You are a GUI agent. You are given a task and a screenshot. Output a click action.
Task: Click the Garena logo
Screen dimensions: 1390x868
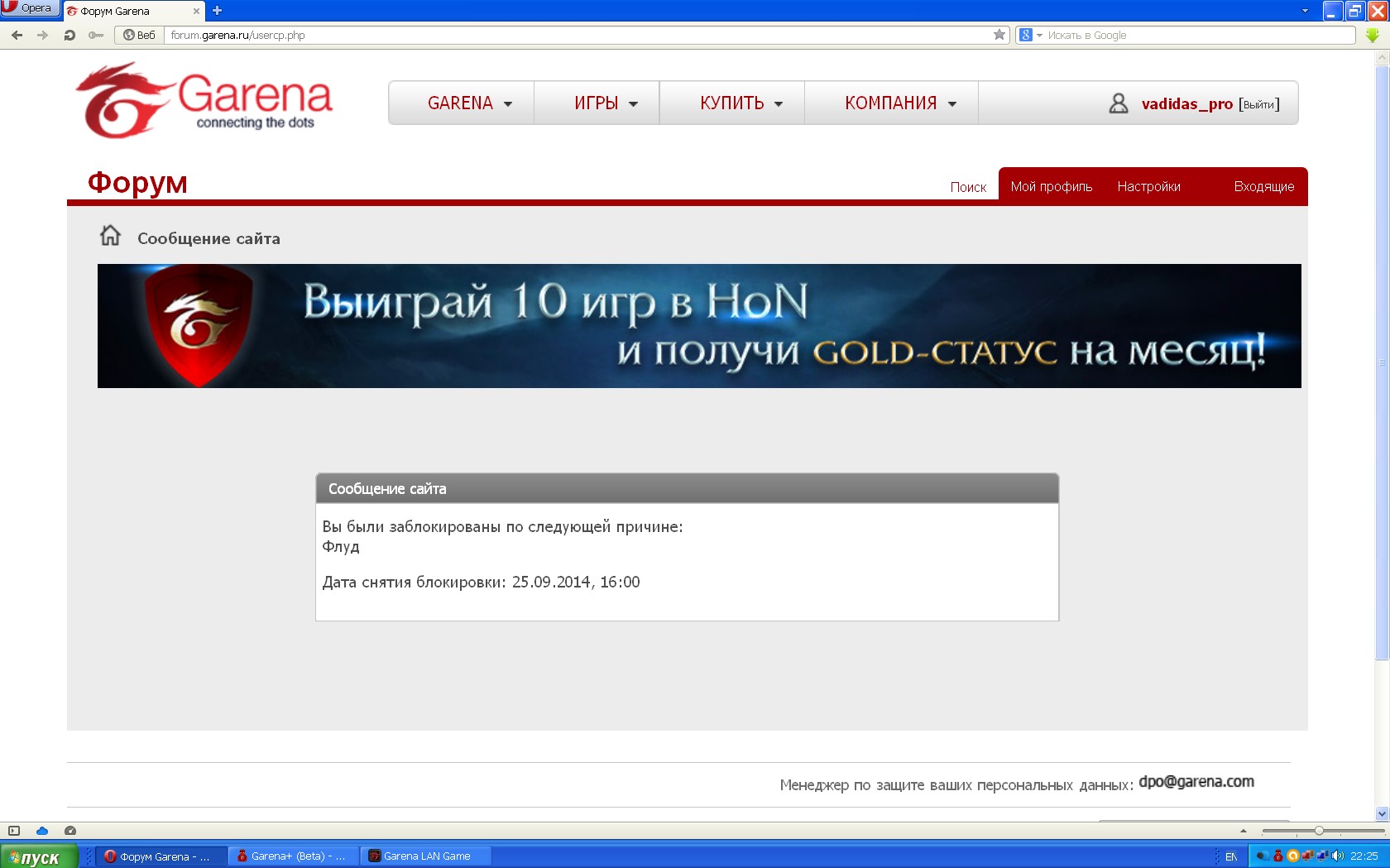click(x=204, y=101)
